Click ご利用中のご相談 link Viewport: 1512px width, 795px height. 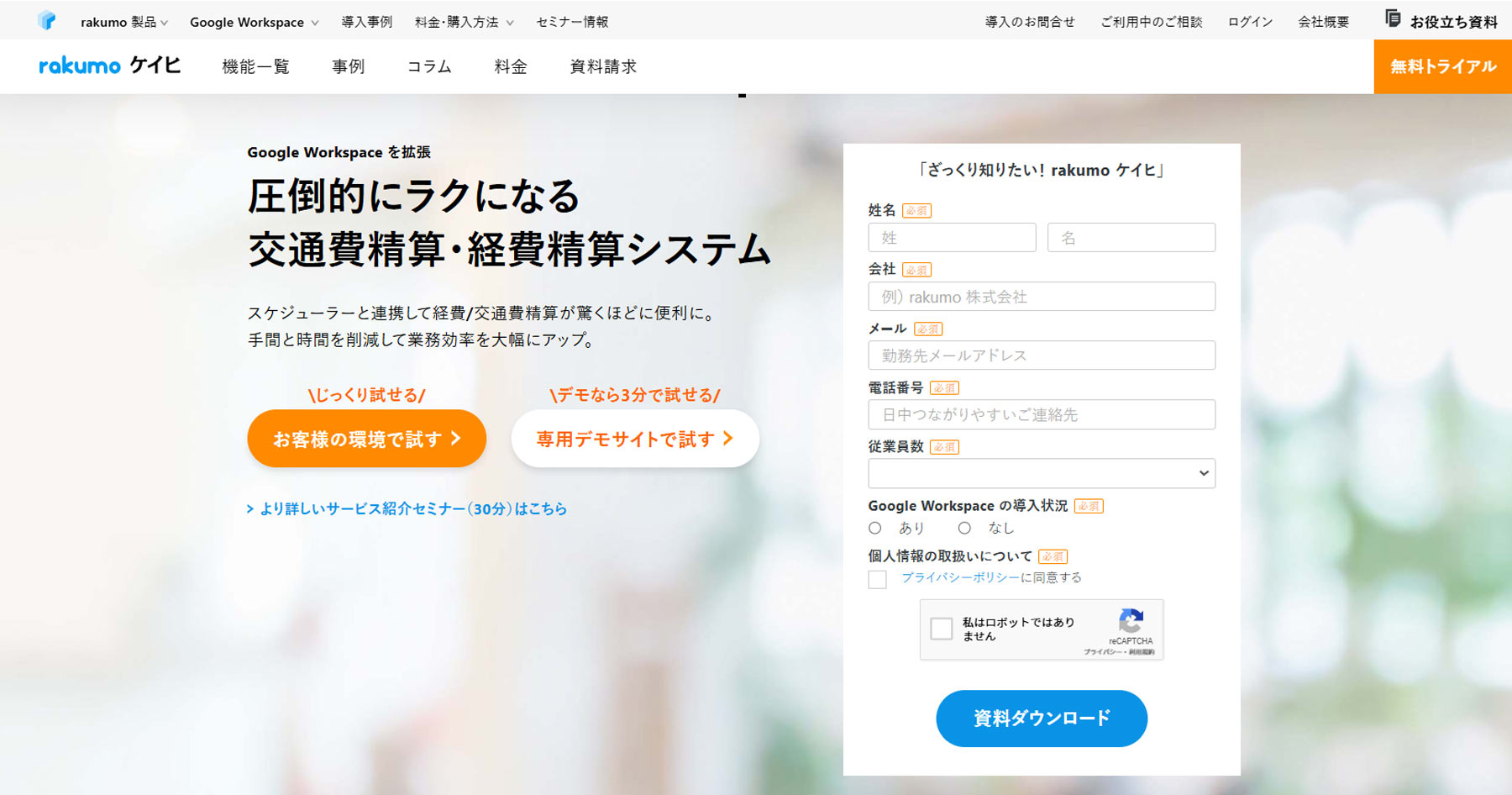[1152, 22]
